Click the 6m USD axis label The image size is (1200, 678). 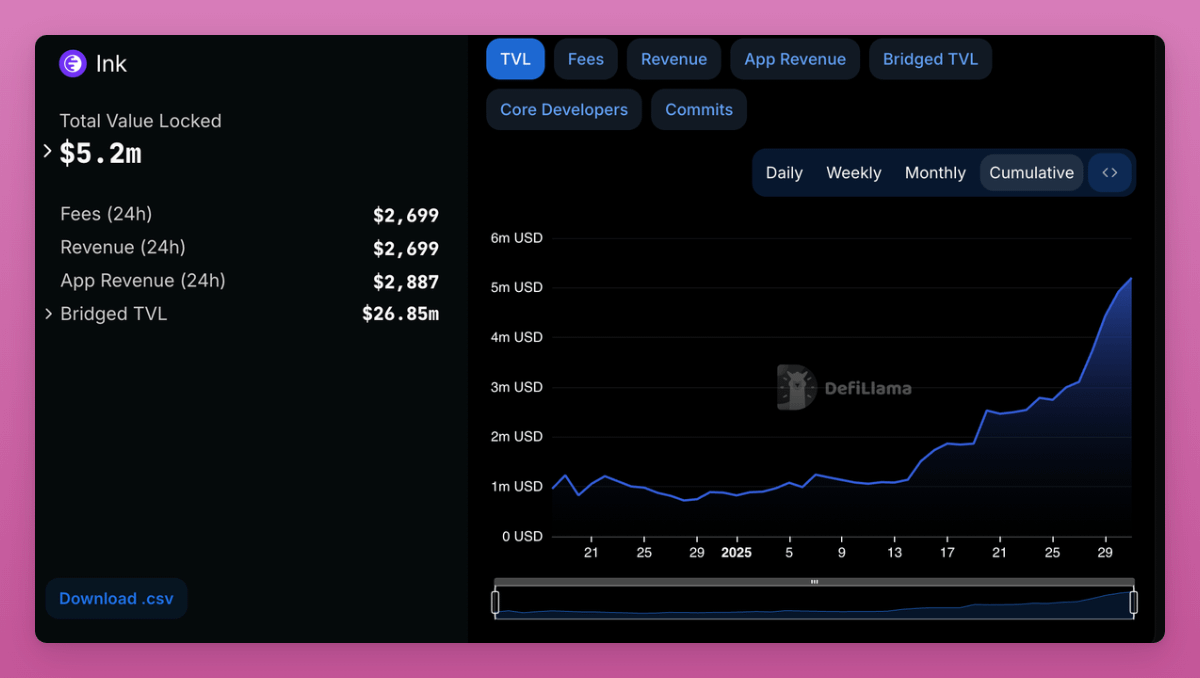pos(516,238)
